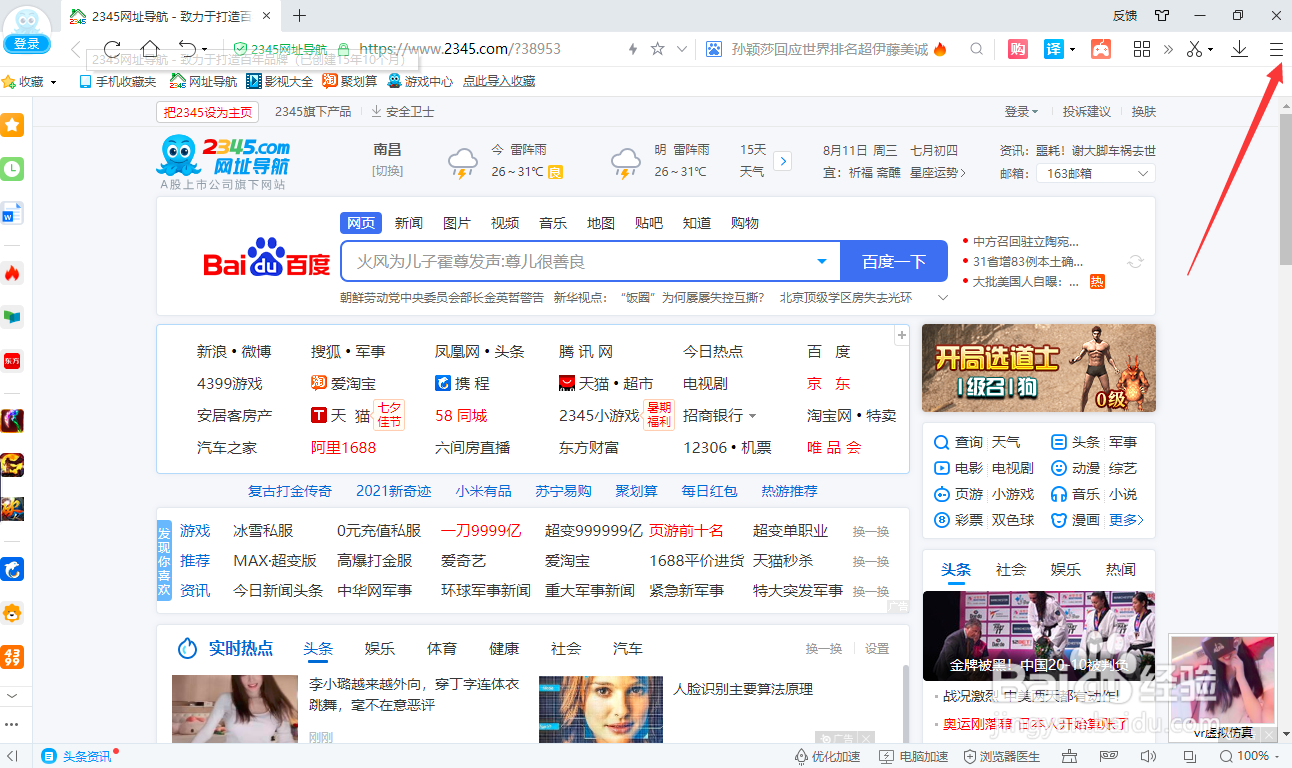Expand the 163邮箱 selector
1292x768 pixels.
coord(1142,172)
